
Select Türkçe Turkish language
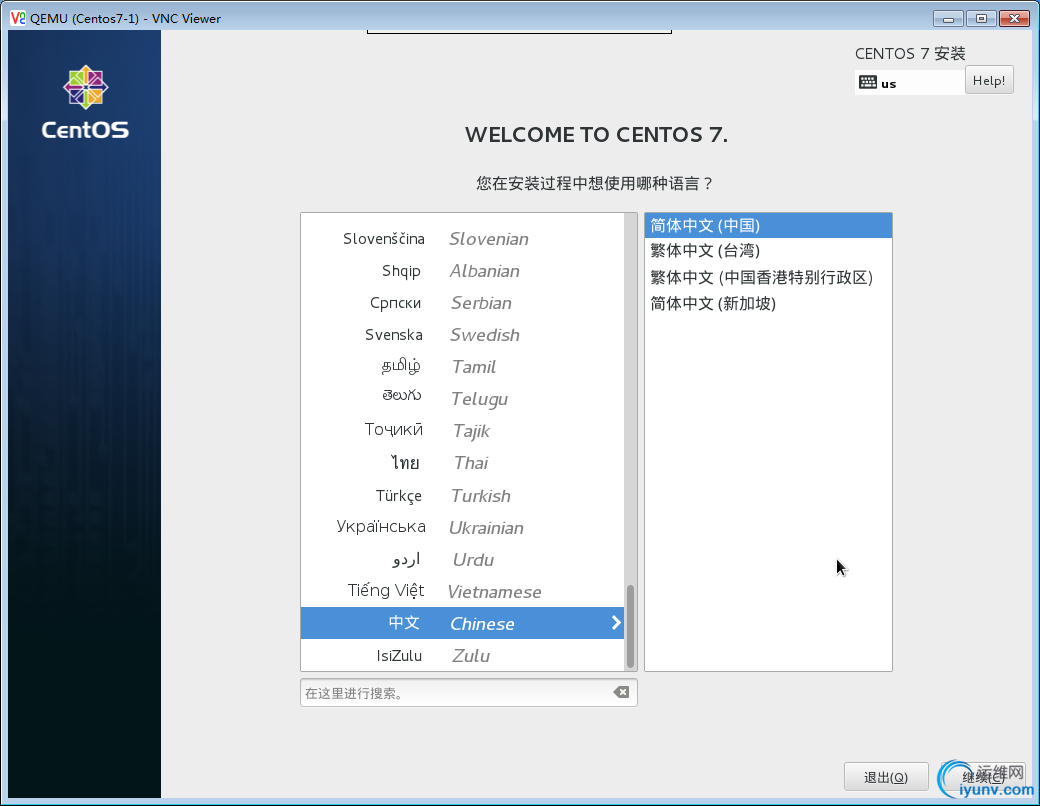[462, 496]
